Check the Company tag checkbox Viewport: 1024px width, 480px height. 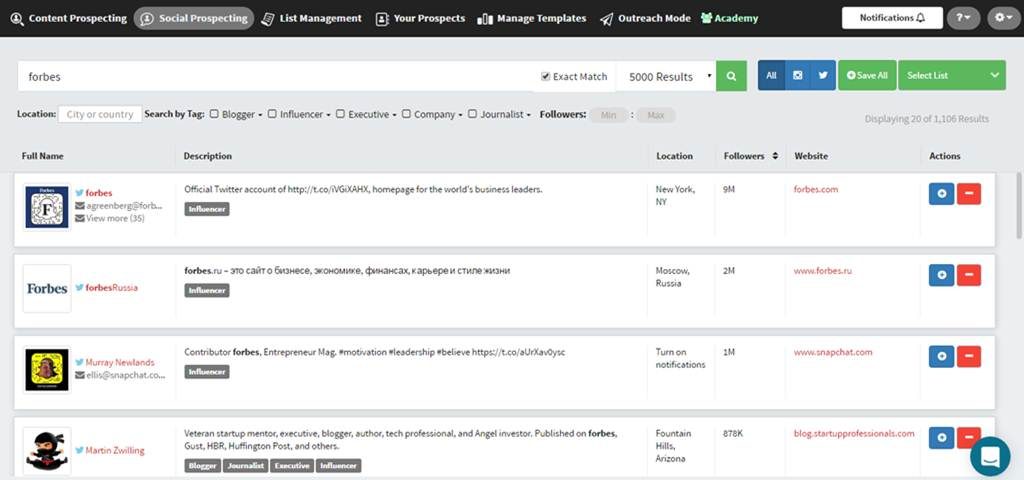pyautogui.click(x=406, y=114)
